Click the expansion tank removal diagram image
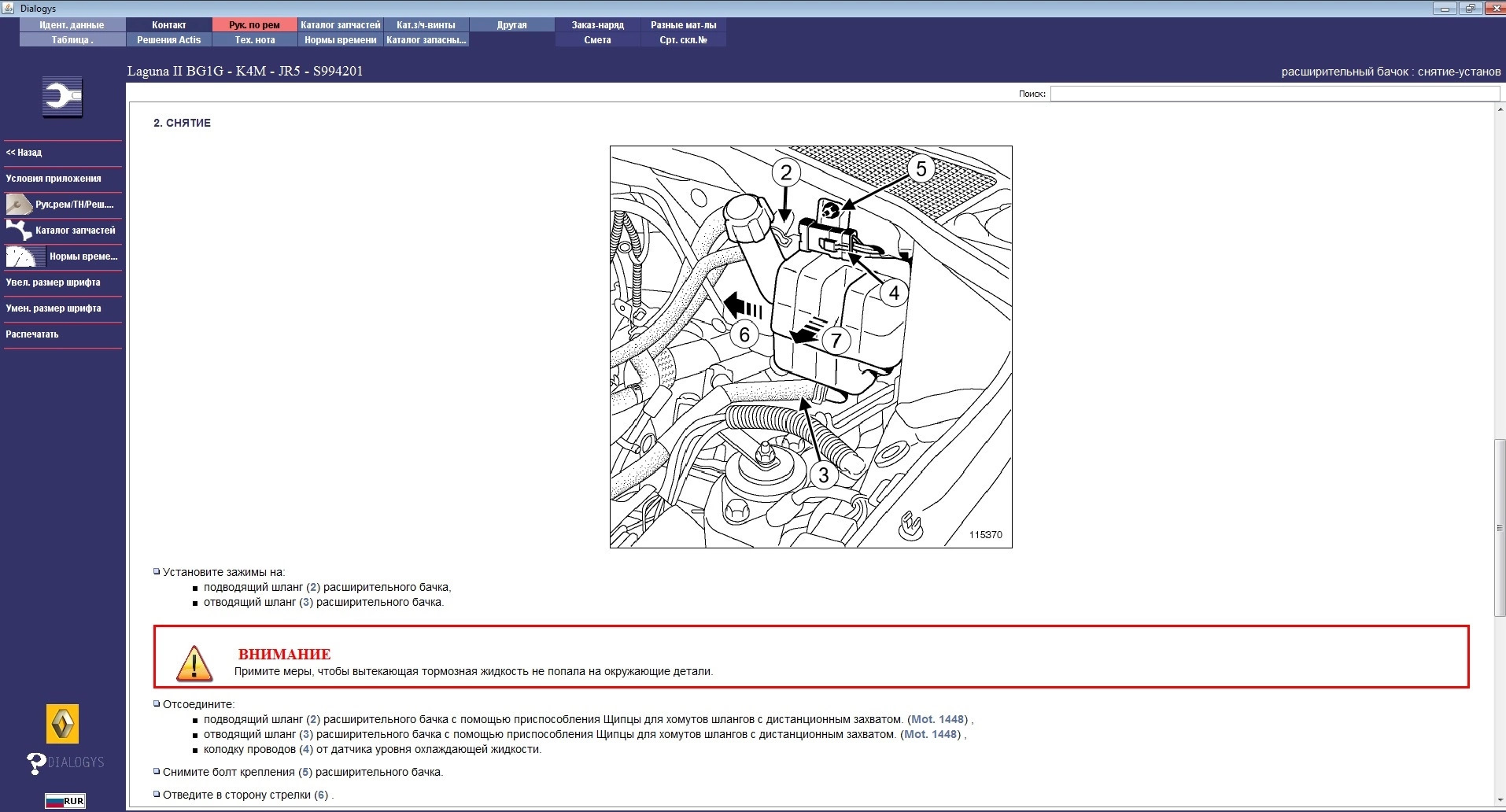The image size is (1506, 812). coord(811,347)
